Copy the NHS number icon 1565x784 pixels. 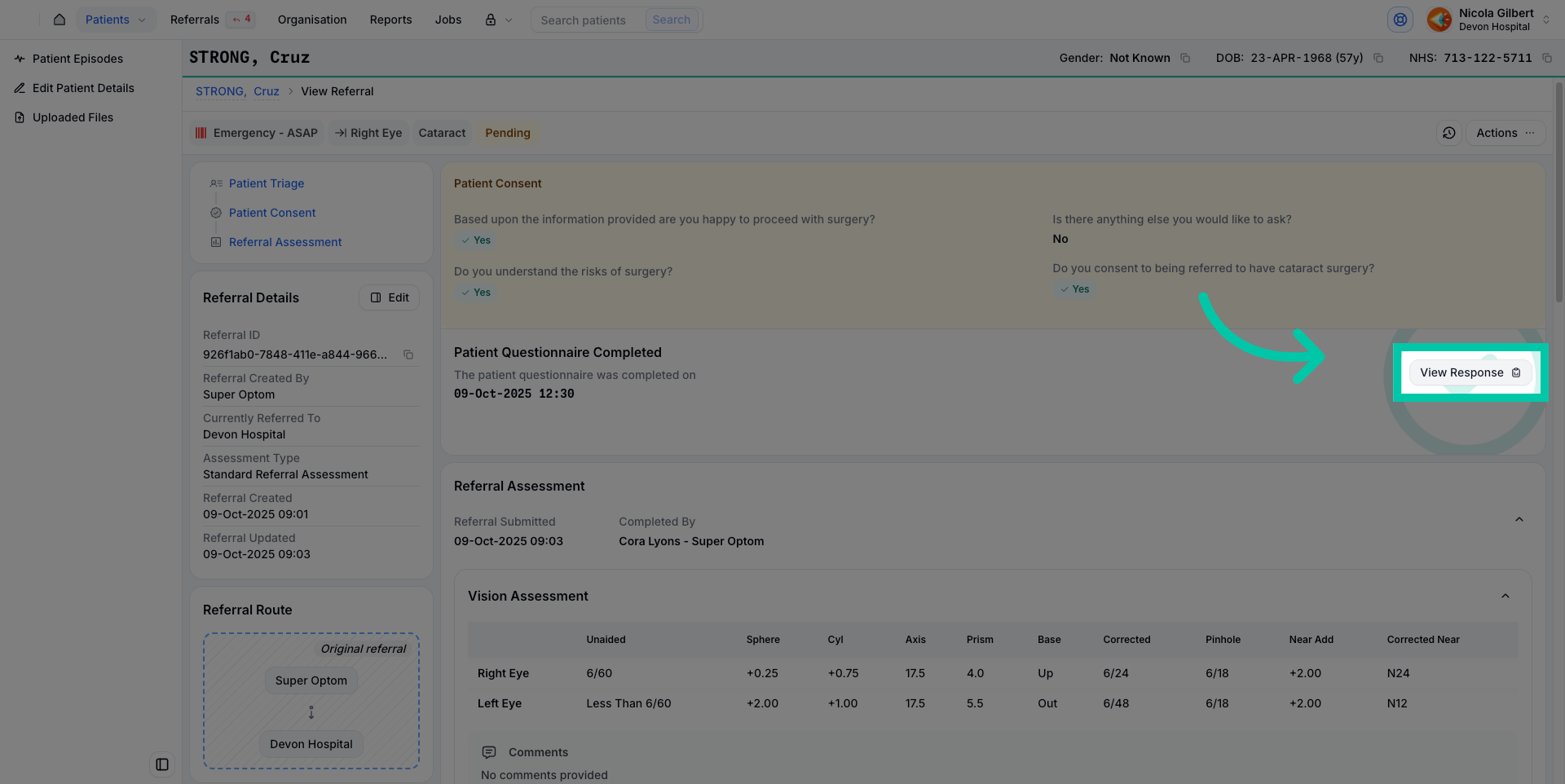click(1547, 58)
